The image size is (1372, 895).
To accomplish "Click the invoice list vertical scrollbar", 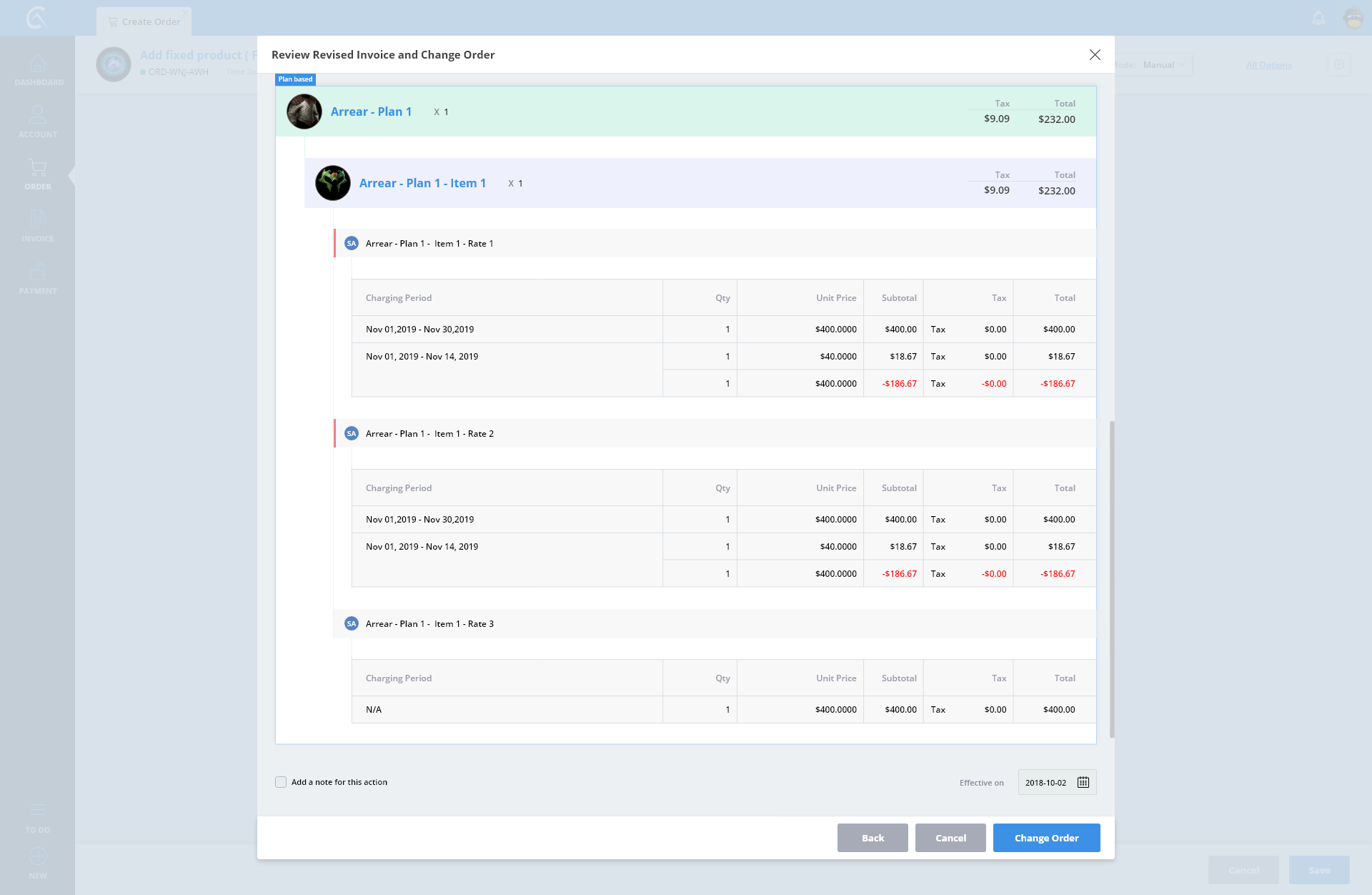I will coord(1112,579).
